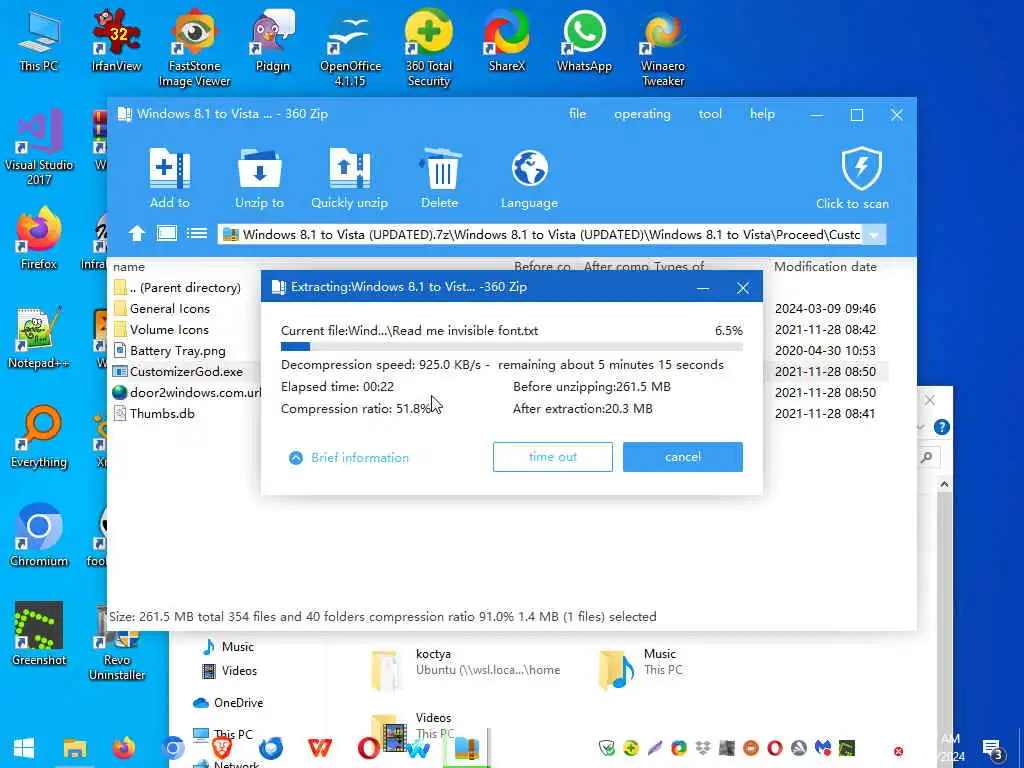This screenshot has height=768, width=1024.
Task: Open the notification center icon
Action: pos(993,750)
